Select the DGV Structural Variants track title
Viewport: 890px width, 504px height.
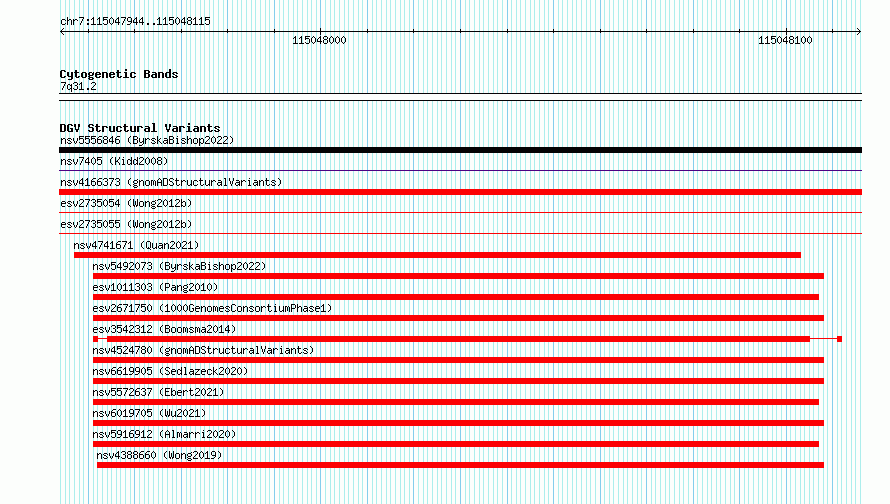click(x=140, y=128)
